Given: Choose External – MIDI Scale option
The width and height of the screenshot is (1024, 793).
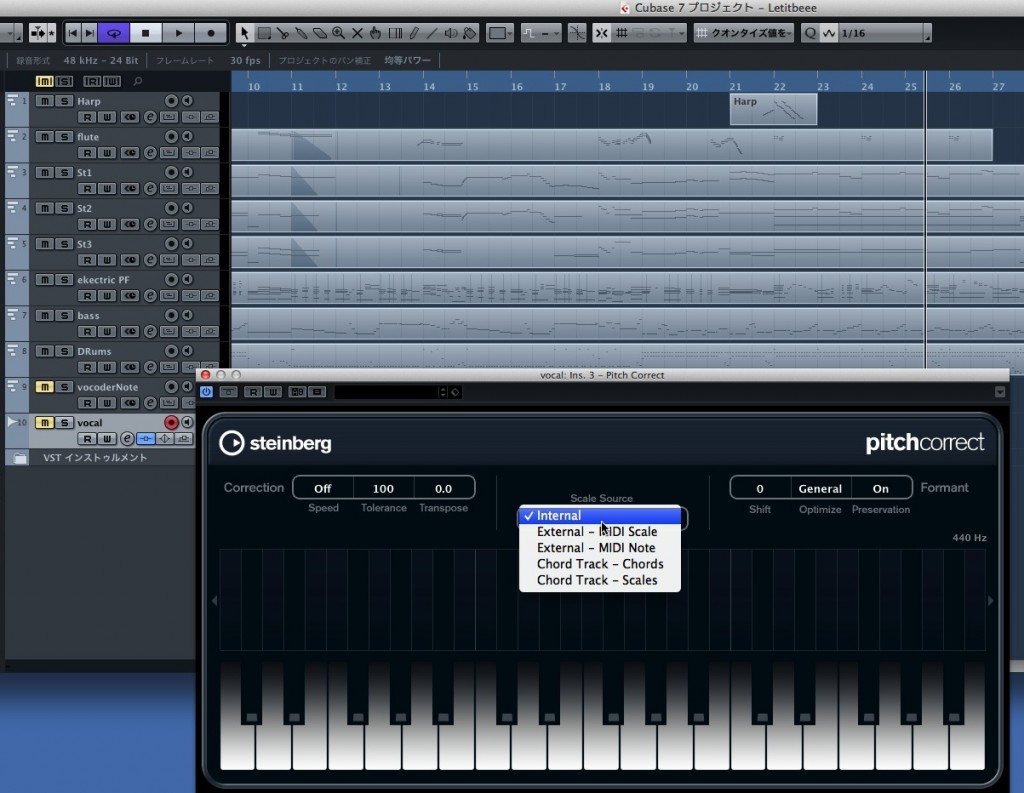Looking at the screenshot, I should click(x=600, y=532).
